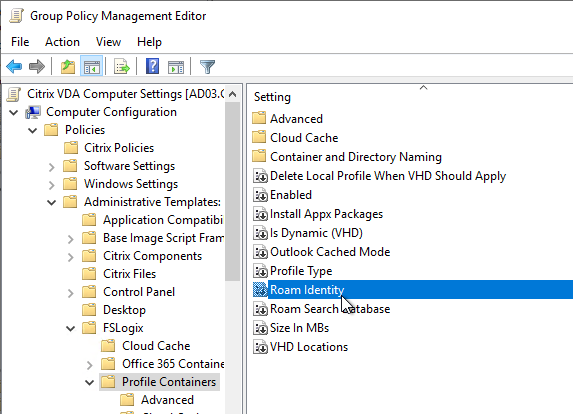Screen dimensions: 573x414
Task: Select 'VHD Locations' setting text
Action: (x=309, y=347)
